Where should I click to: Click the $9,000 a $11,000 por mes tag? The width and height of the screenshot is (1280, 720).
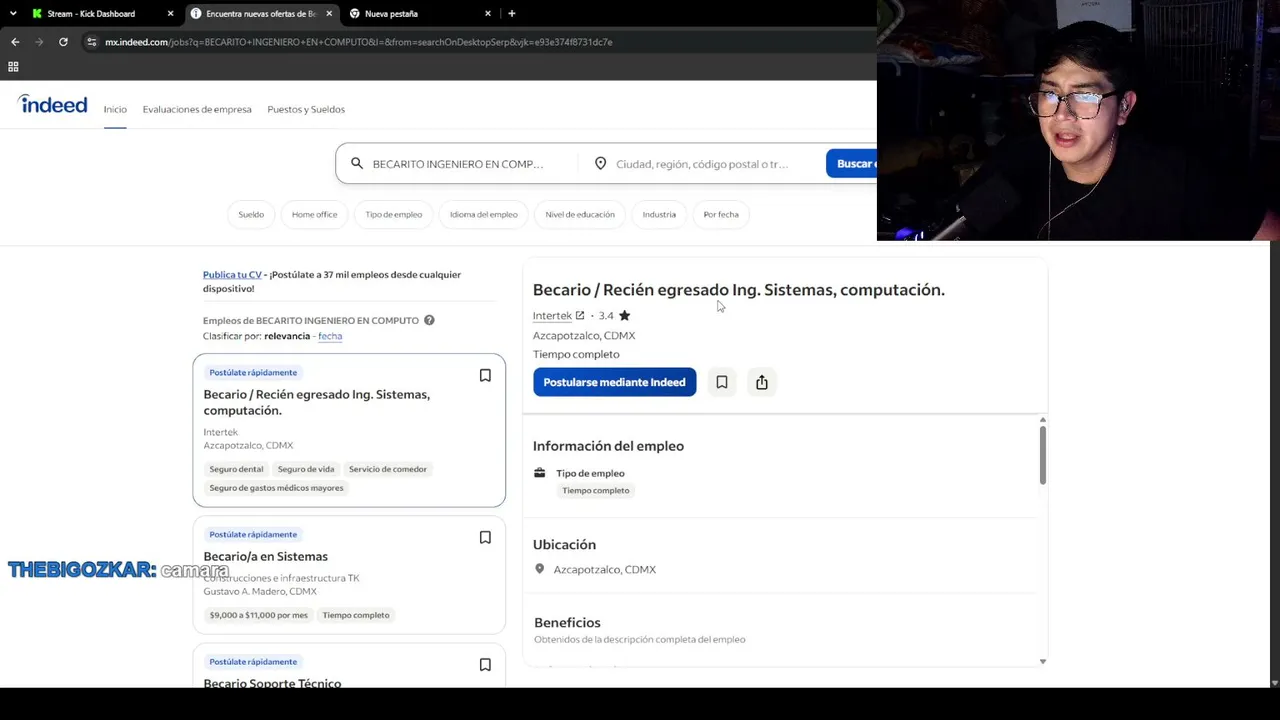click(x=259, y=615)
